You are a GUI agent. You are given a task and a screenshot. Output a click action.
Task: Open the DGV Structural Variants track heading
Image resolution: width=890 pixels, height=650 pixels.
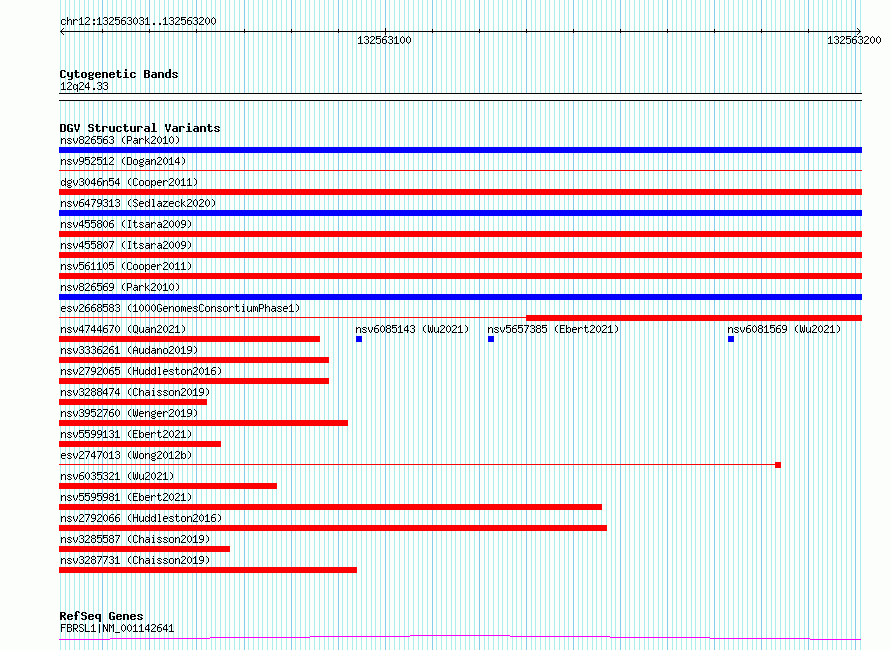[x=140, y=128]
